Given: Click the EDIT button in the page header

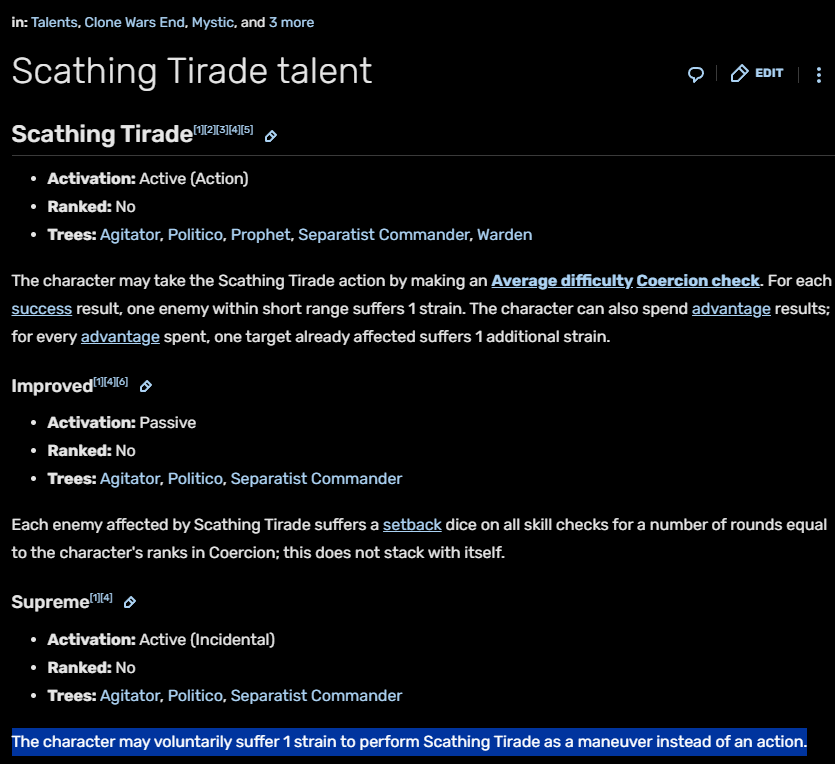Looking at the screenshot, I should click(x=757, y=73).
